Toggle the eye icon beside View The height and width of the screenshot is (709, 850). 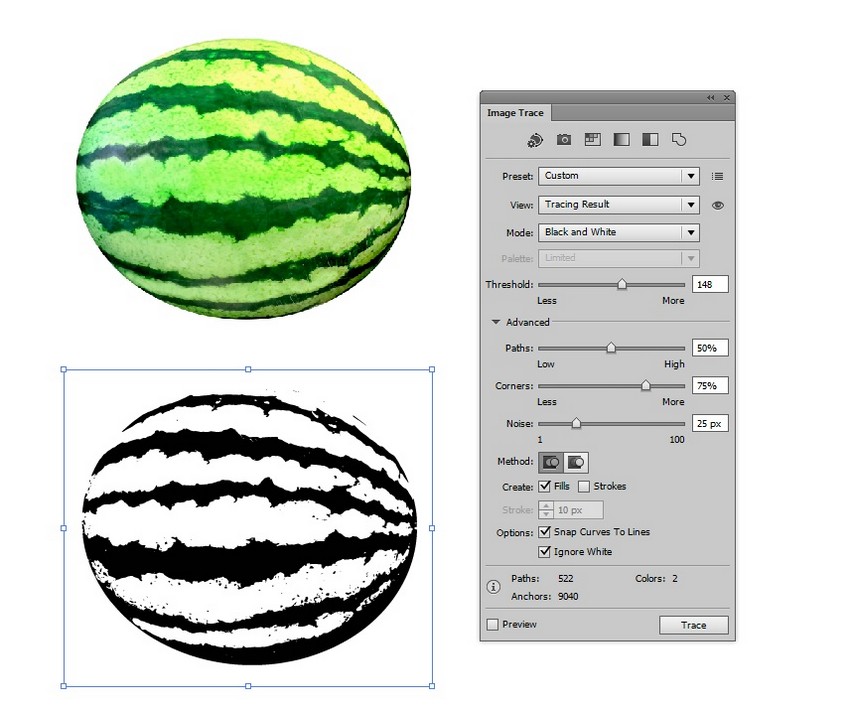[718, 205]
